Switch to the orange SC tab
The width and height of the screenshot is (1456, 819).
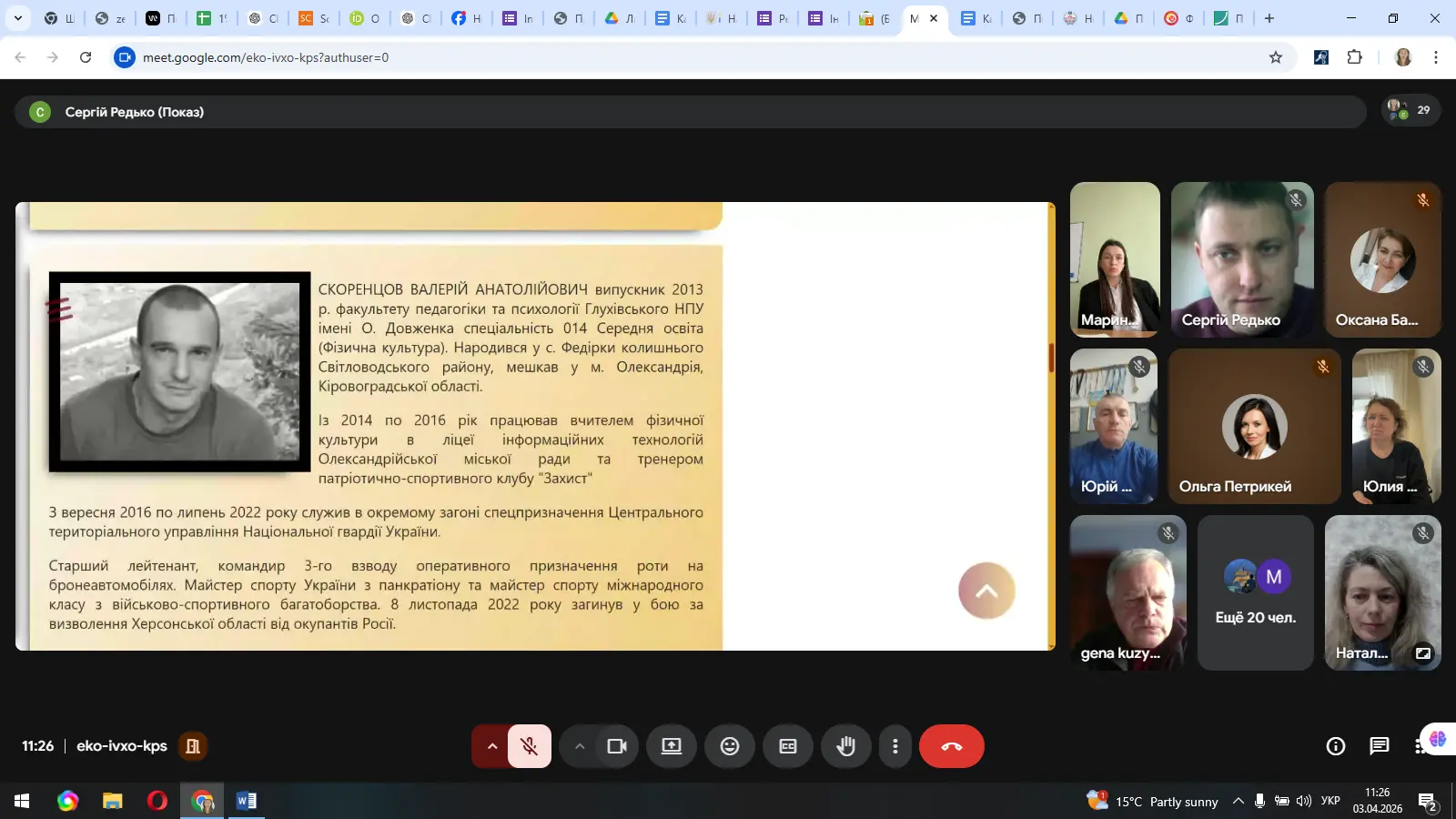[x=313, y=18]
